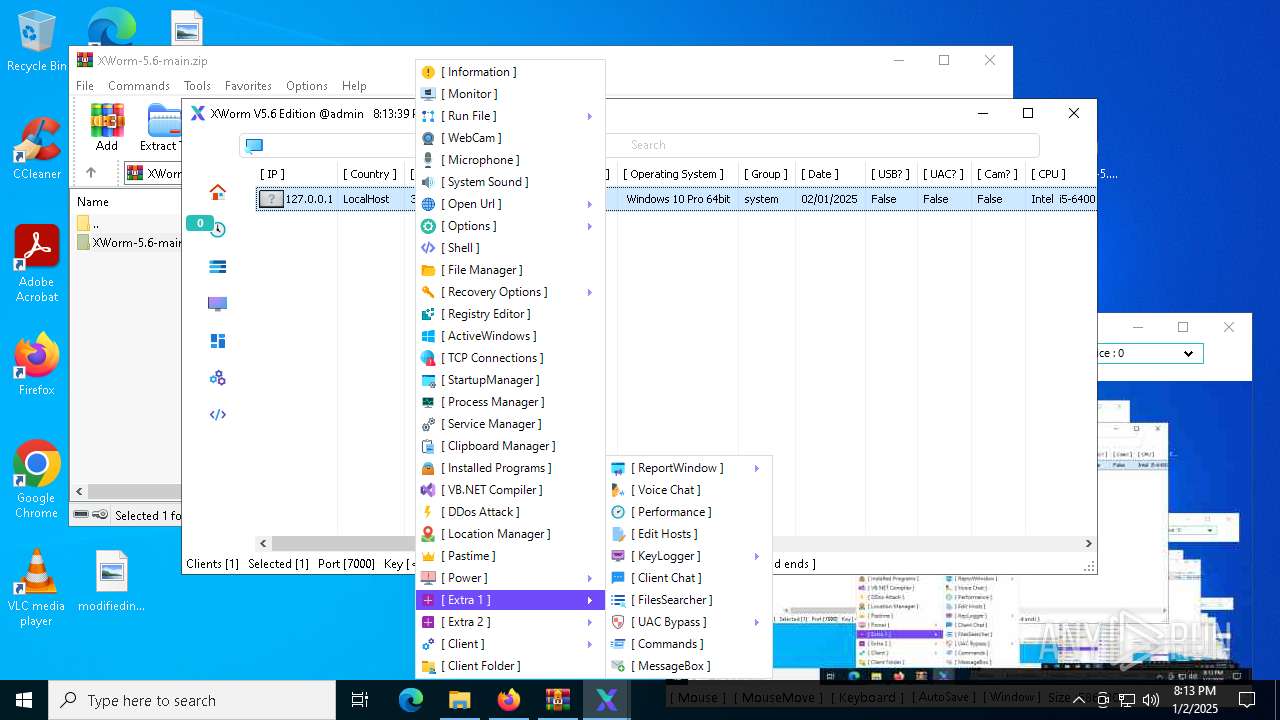Expand the Recovery Options submenu arrow

click(x=590, y=292)
